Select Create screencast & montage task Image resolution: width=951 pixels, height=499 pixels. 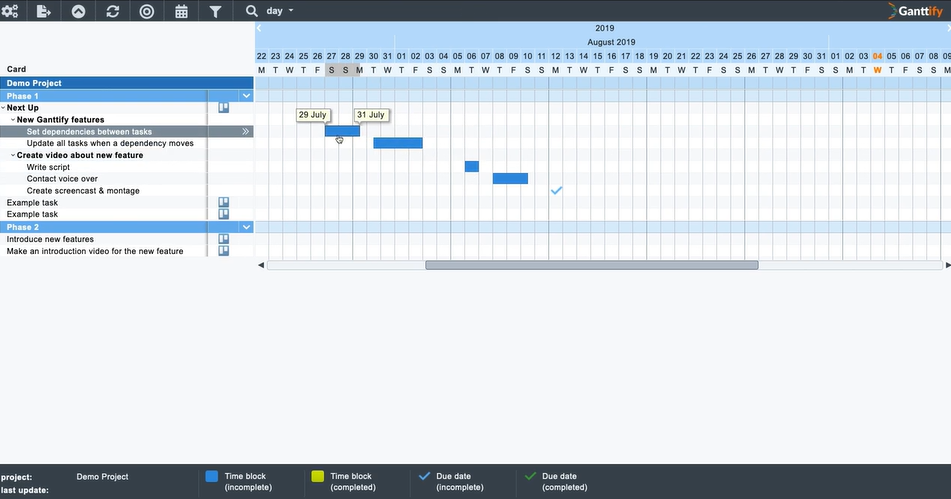point(83,190)
